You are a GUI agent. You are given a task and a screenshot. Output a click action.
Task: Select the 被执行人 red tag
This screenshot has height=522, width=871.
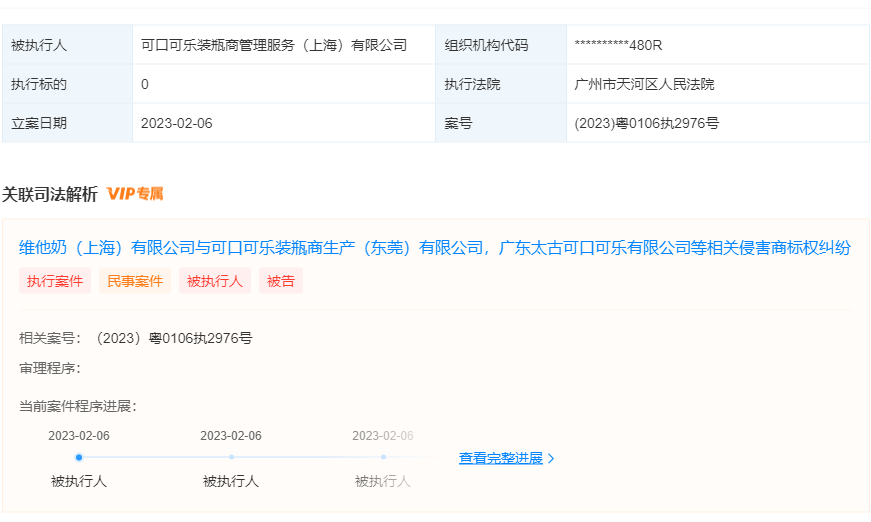point(215,281)
